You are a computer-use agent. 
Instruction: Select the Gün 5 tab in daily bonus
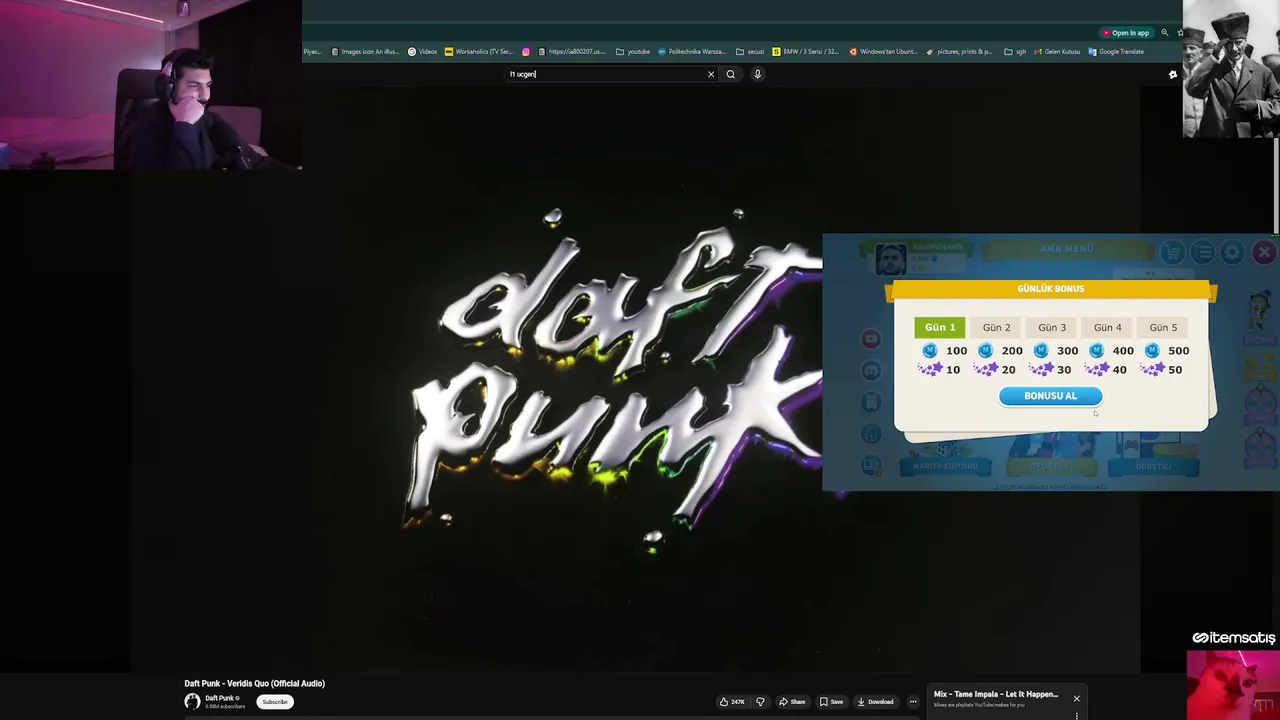[x=1163, y=327]
